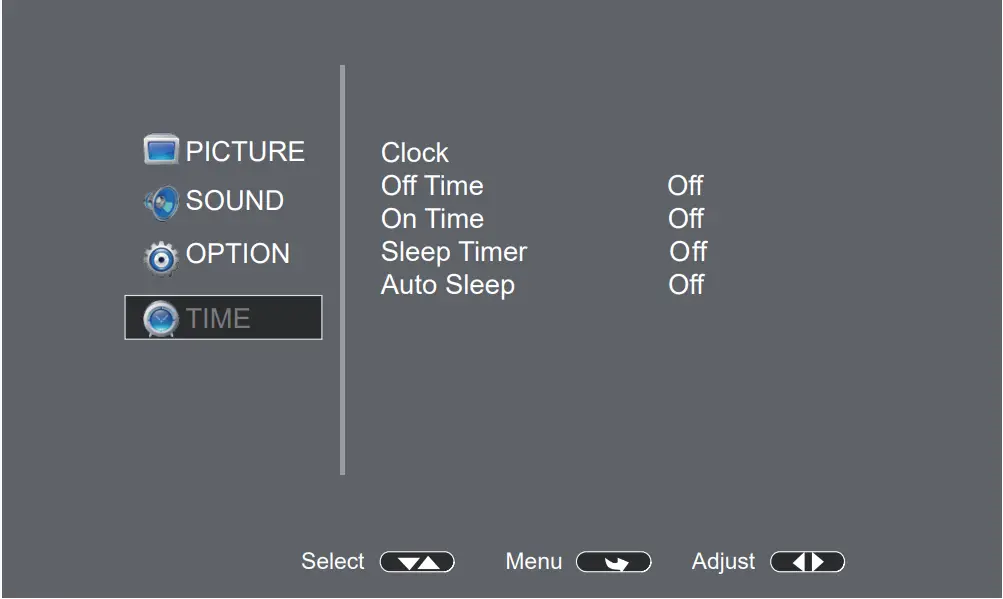Select the Off Time setting label

432,186
